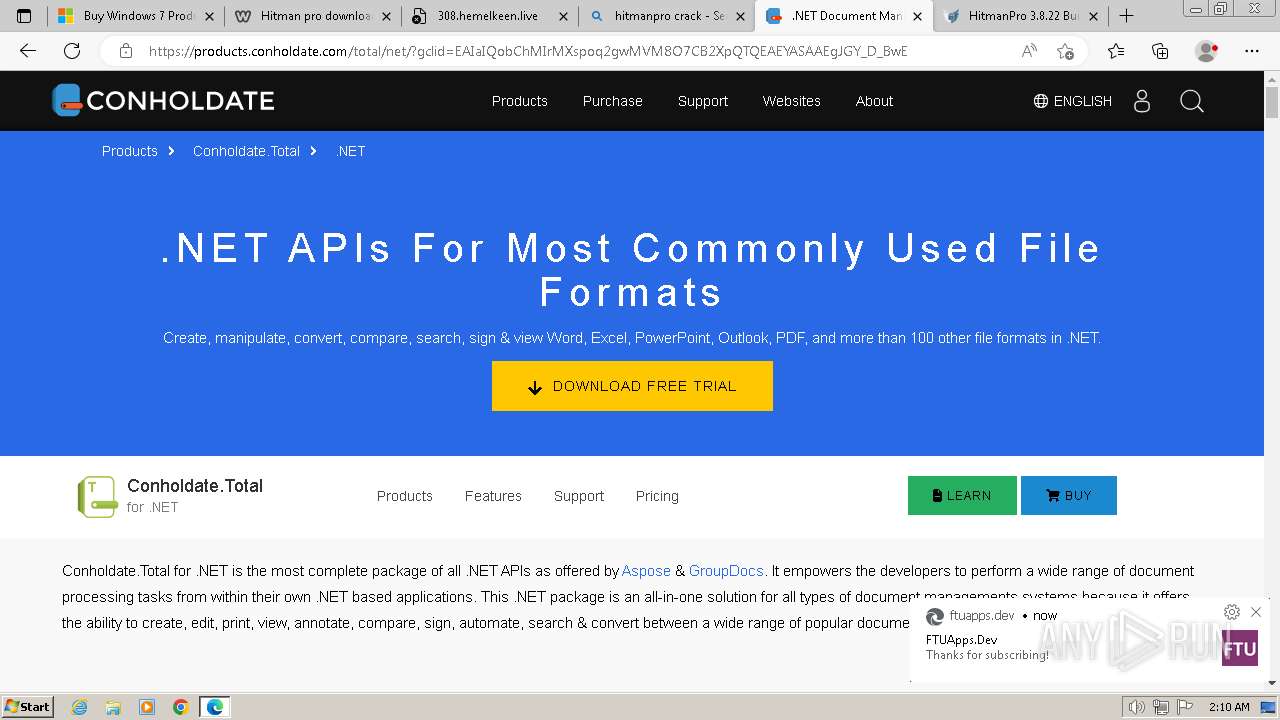Image resolution: width=1280 pixels, height=720 pixels.
Task: Open the site search magnifier icon
Action: (1191, 101)
